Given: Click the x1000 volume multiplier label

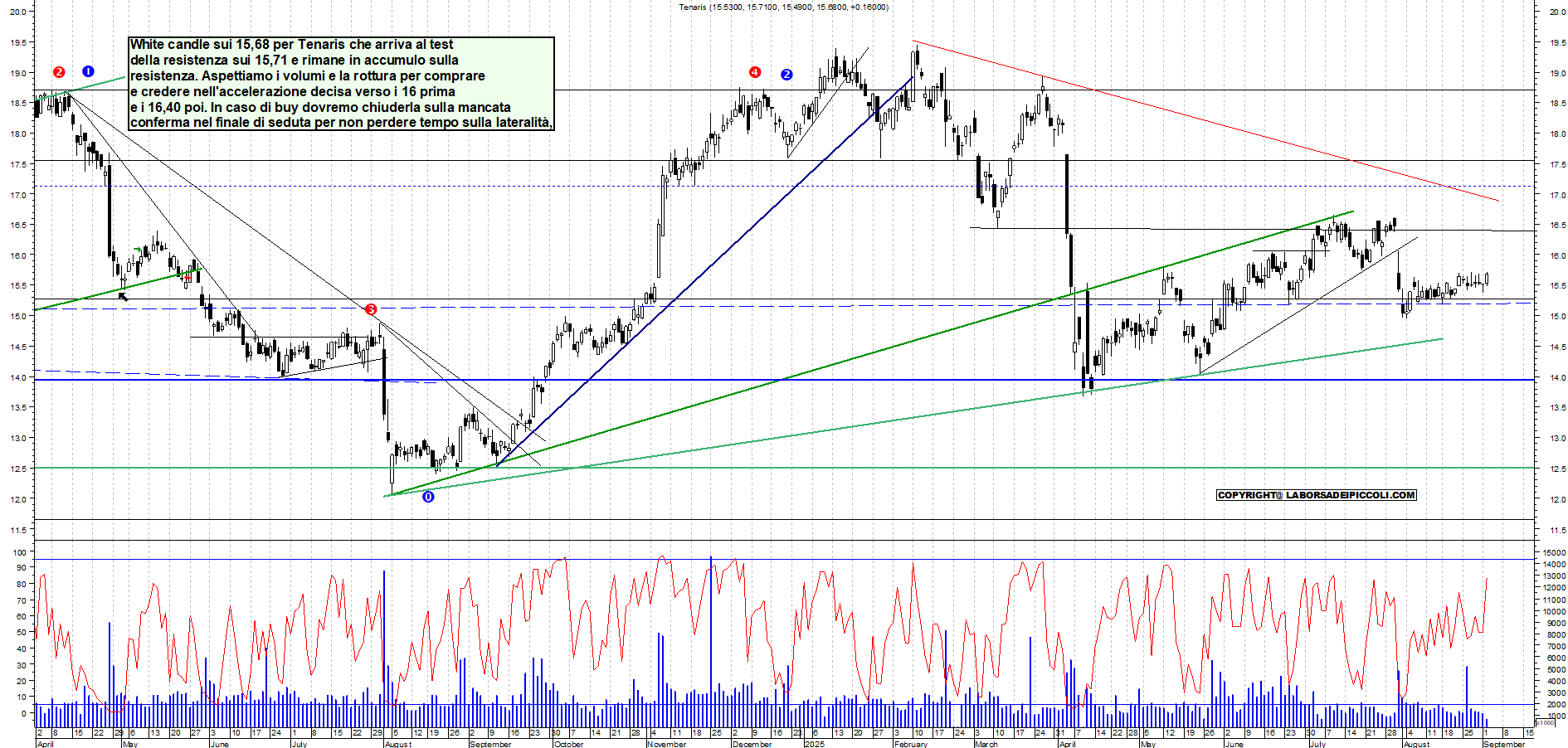Looking at the screenshot, I should click(1545, 722).
